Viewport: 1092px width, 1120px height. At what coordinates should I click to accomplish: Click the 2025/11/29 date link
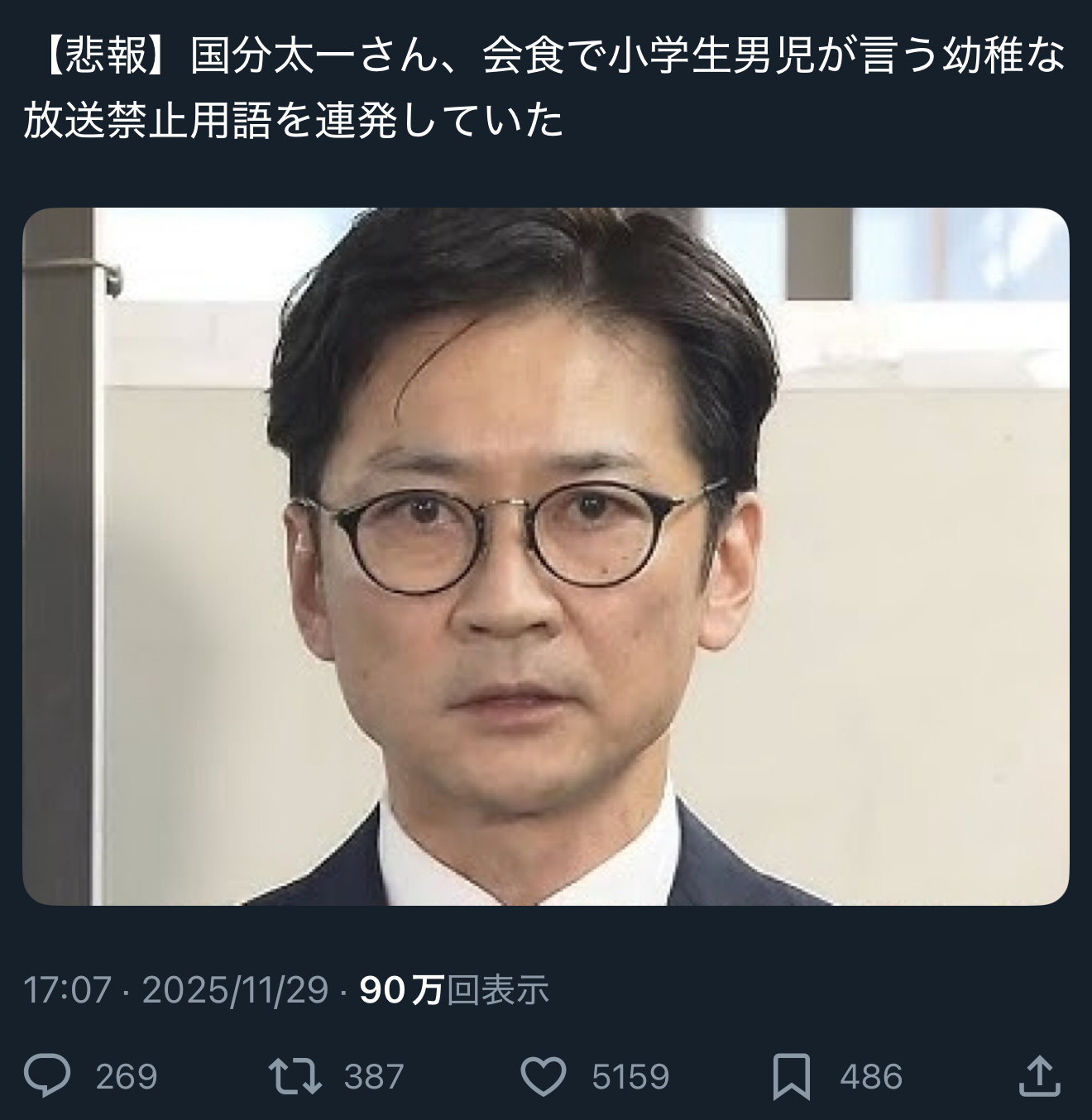(236, 990)
